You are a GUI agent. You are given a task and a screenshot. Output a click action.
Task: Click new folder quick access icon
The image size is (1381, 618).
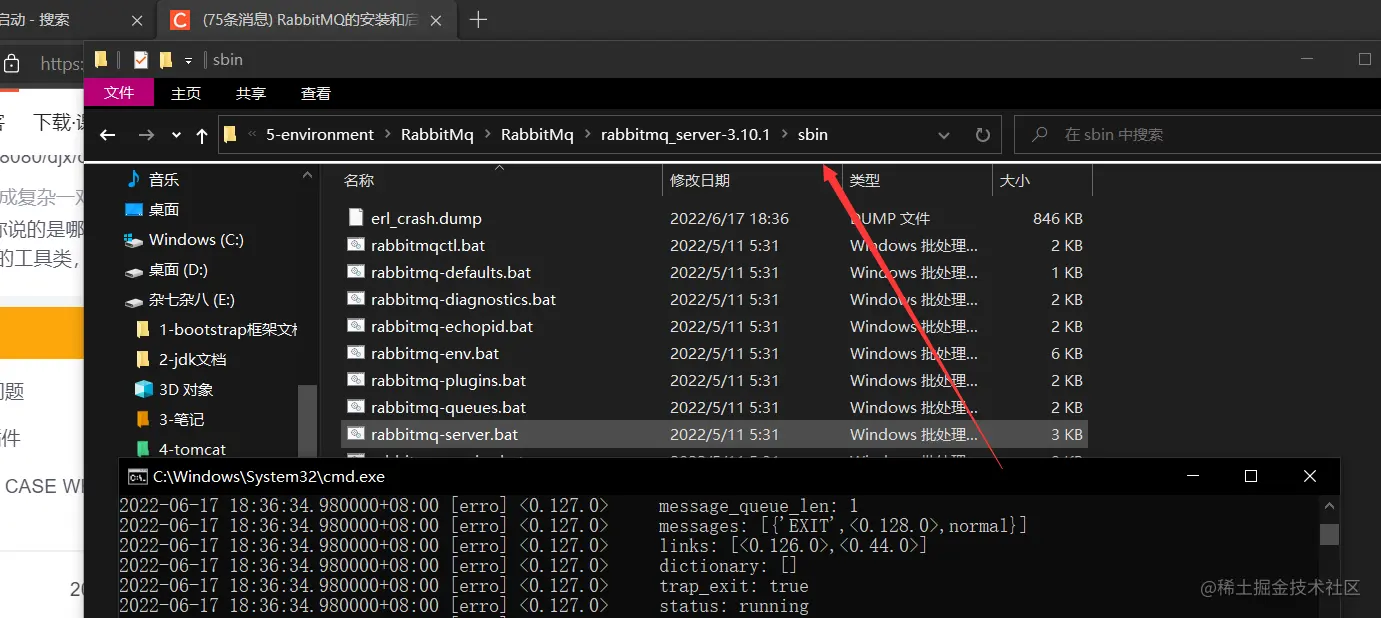coord(166,60)
